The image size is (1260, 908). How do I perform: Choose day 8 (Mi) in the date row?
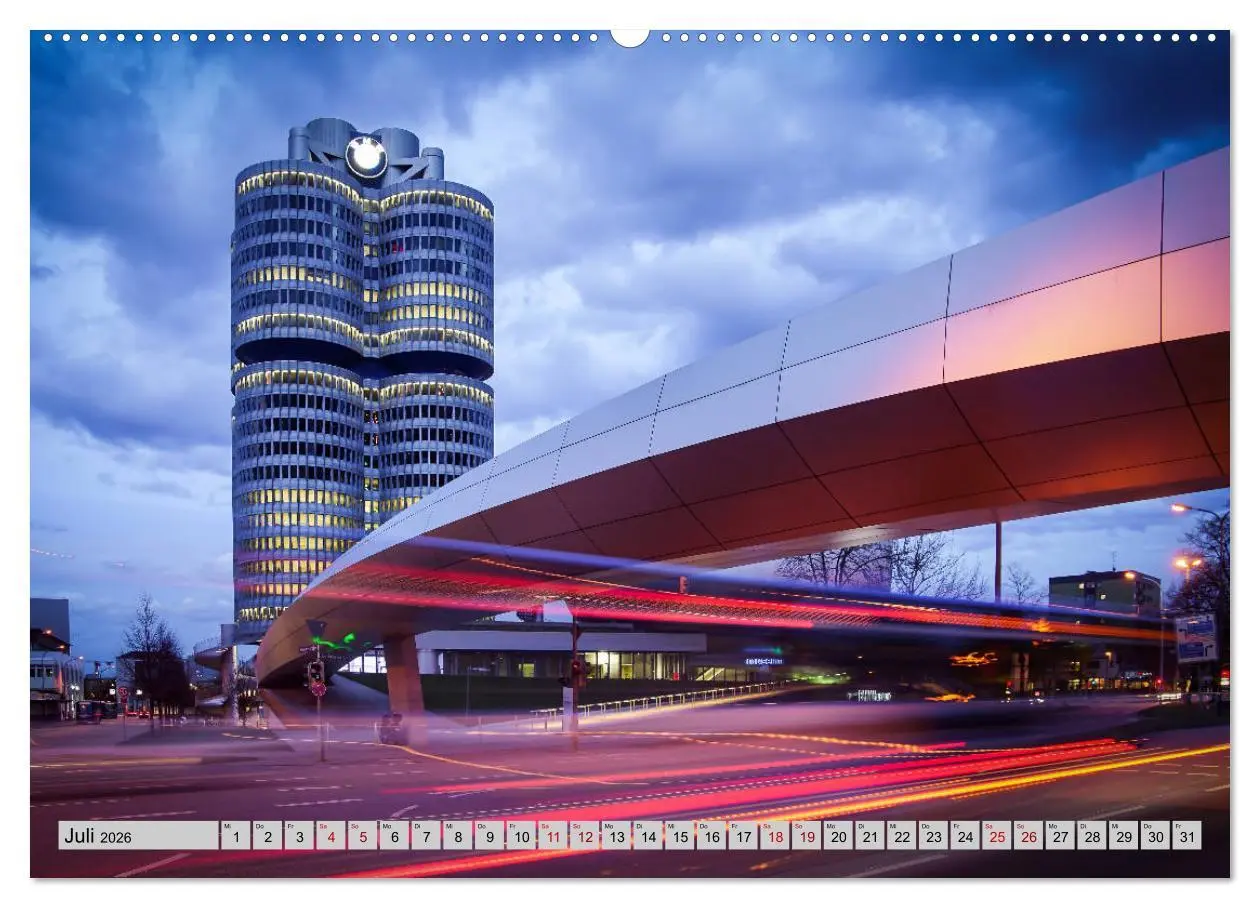[457, 836]
